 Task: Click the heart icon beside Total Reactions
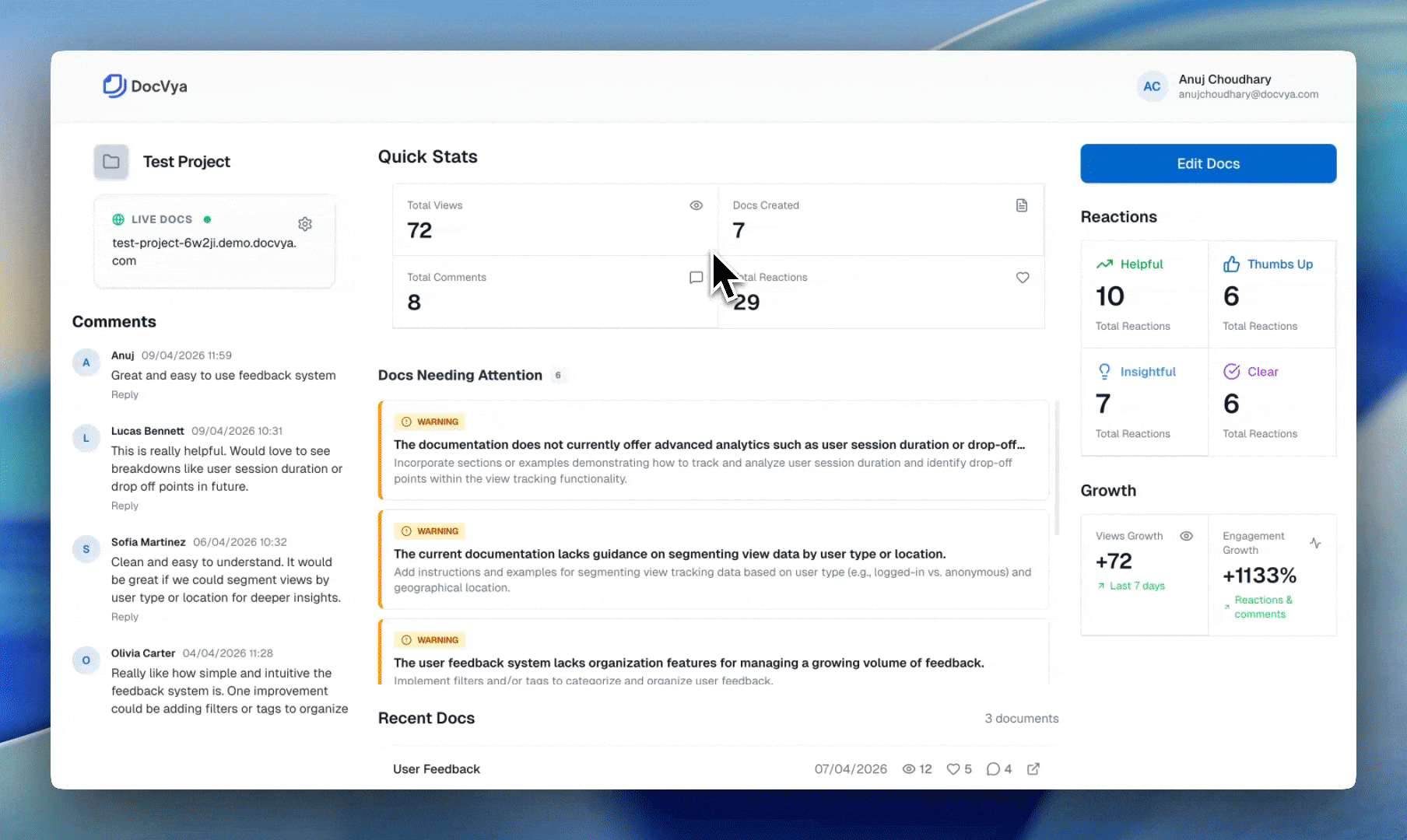(1022, 278)
